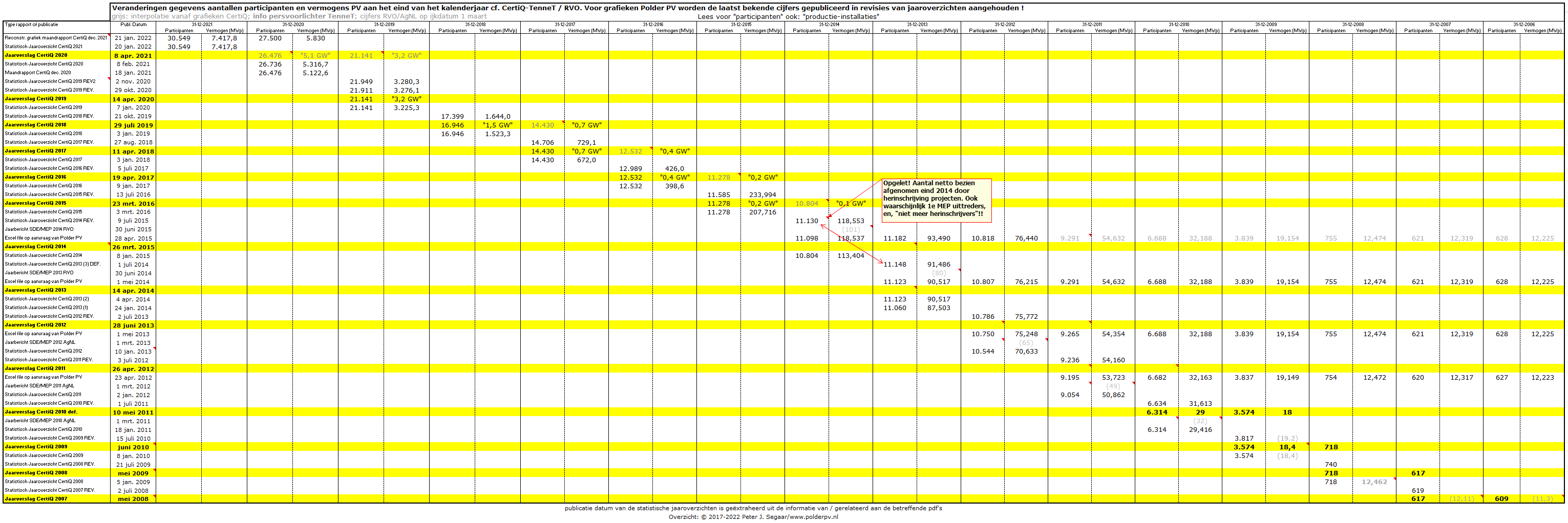Click the bold participants value "609"
The width and height of the screenshot is (1568, 523).
click(x=1501, y=498)
